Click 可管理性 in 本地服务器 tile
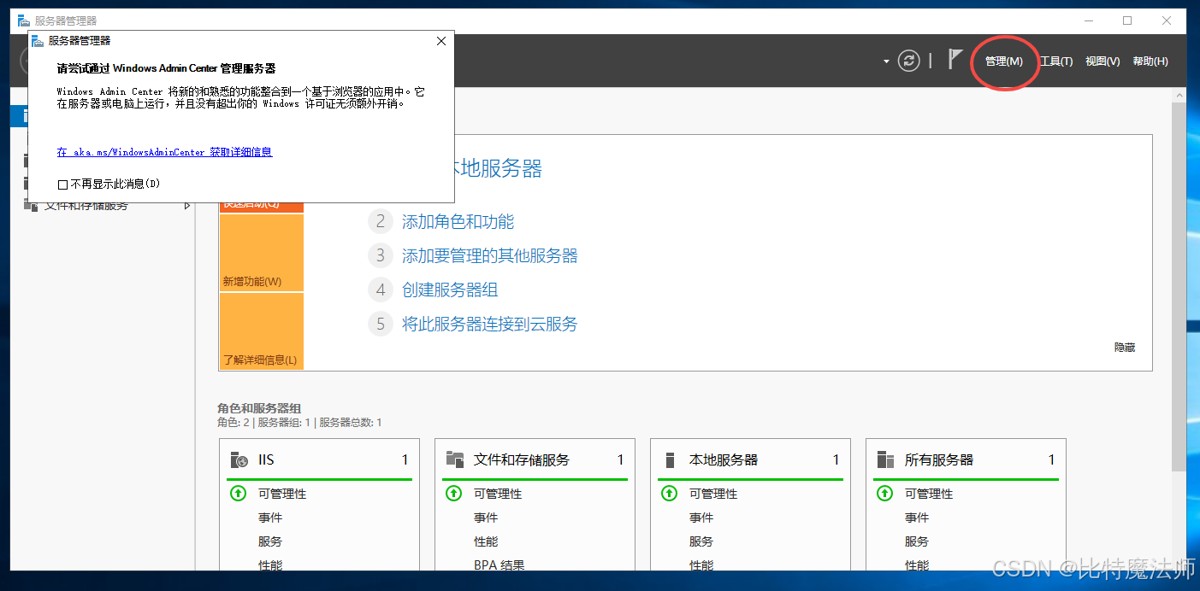This screenshot has height=591, width=1200. (x=713, y=494)
